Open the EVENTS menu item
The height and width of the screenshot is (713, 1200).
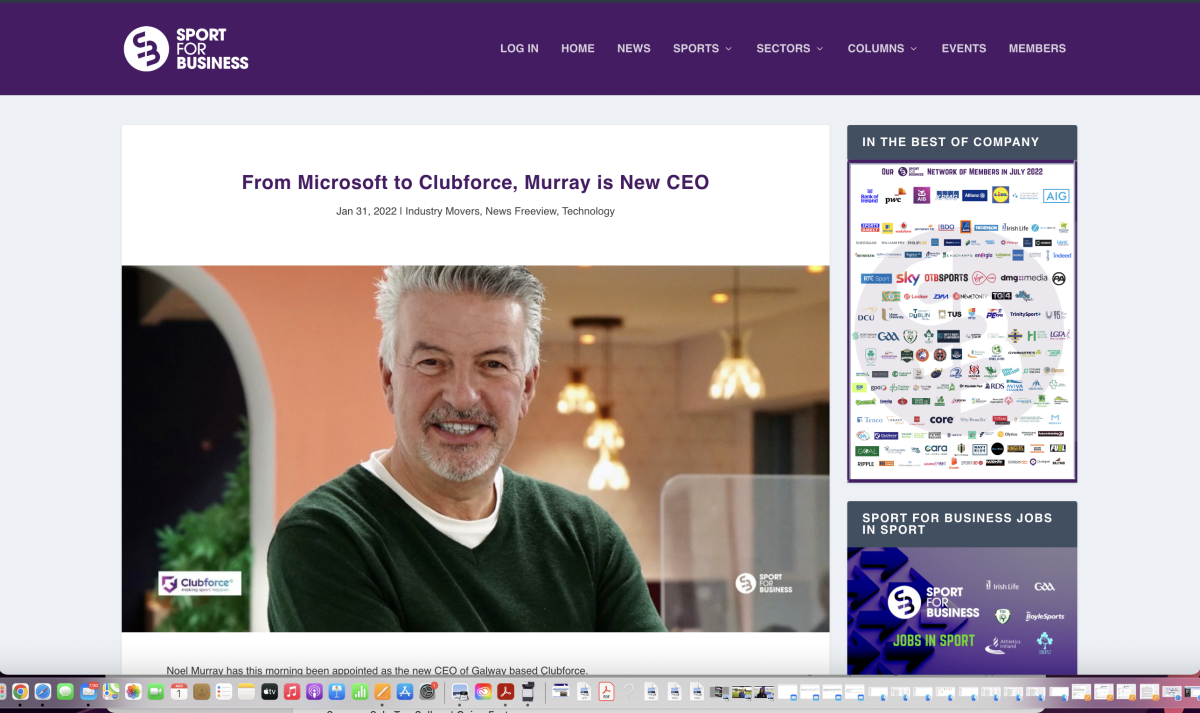[964, 48]
